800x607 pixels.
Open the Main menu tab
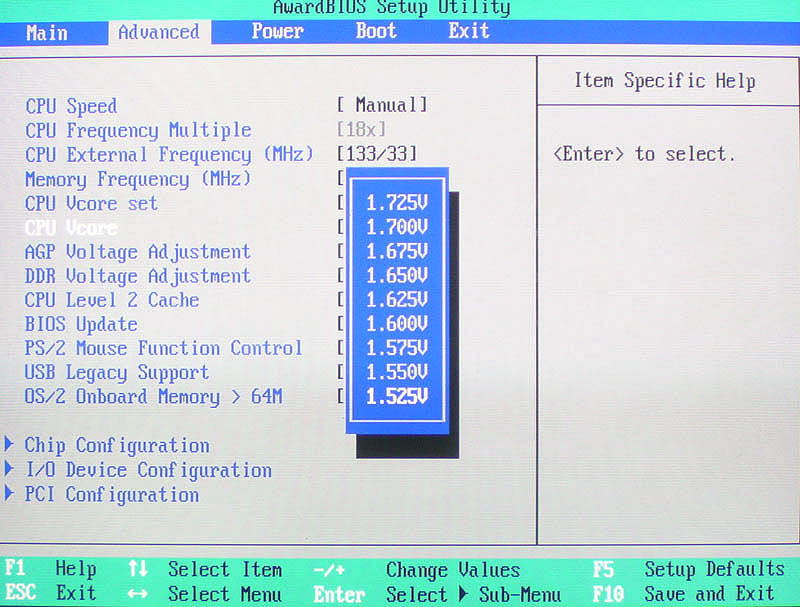(47, 32)
